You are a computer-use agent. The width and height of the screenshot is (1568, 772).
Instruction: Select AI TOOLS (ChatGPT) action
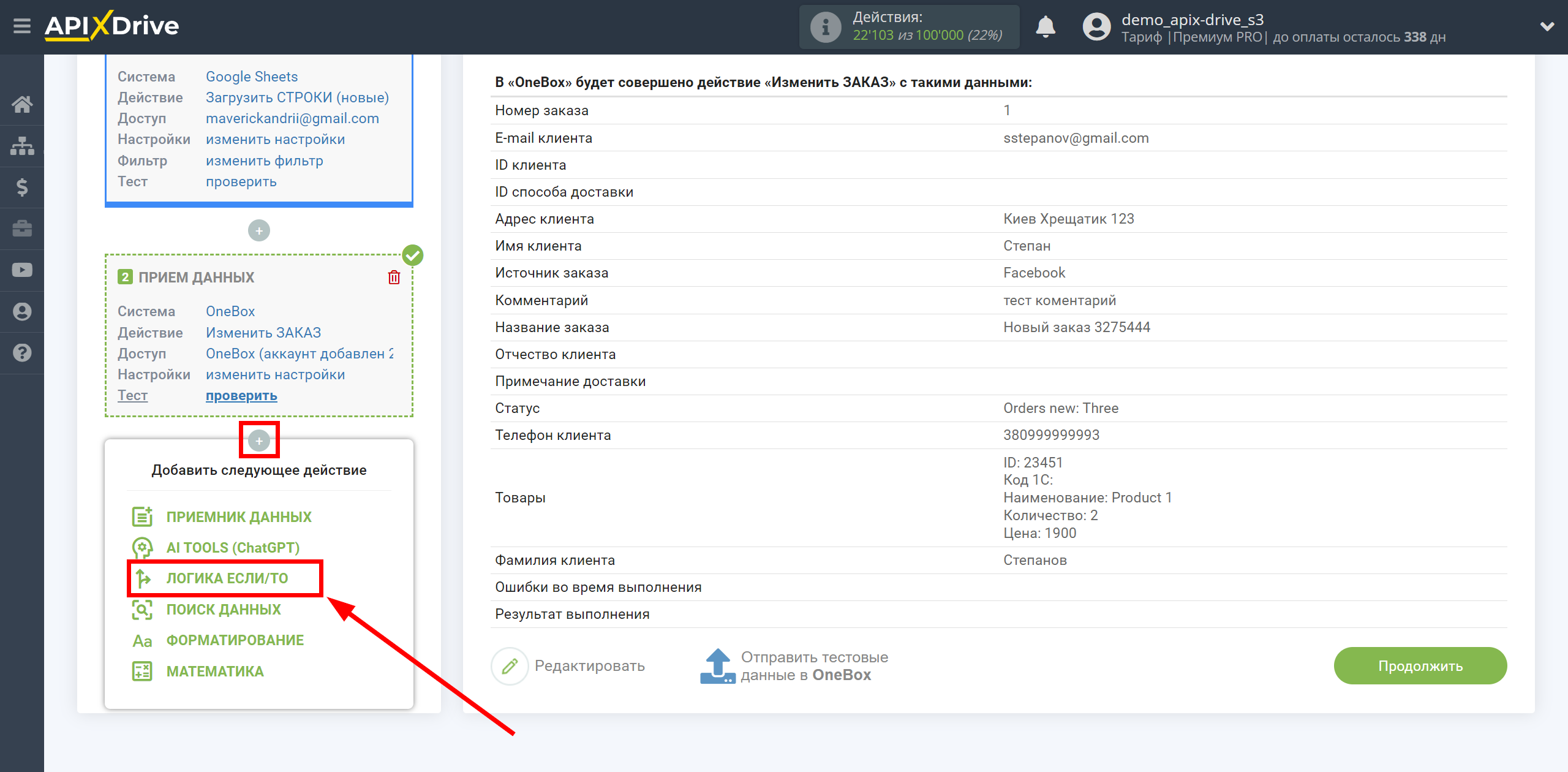233,548
